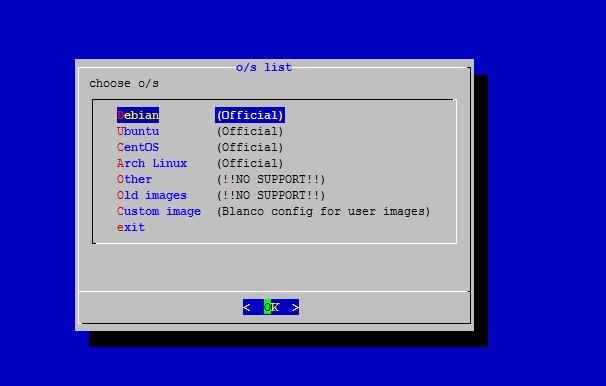Viewport: 606px width, 386px height.
Task: Select Arch Linux in the list
Action: [x=152, y=163]
